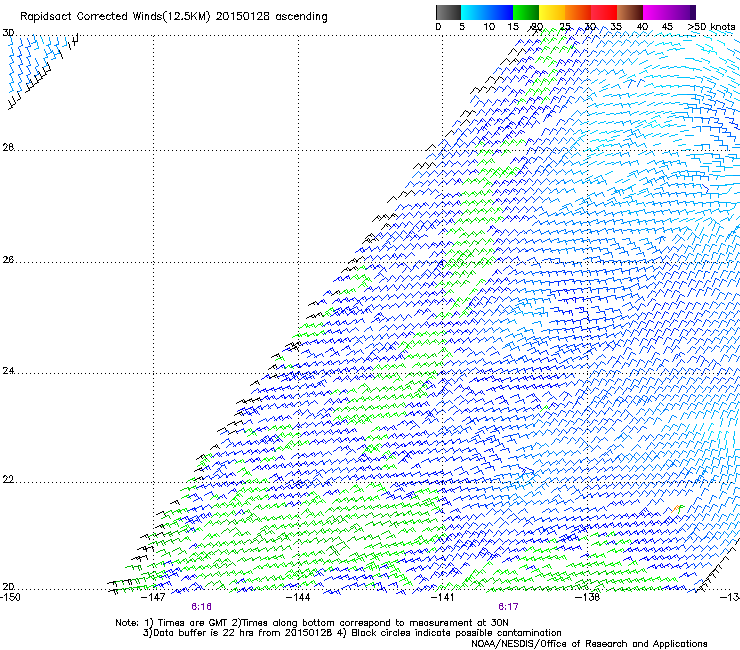Screen dimensions: 740x650
Task: Click the gray 0-5 knots legend swatch
Action: coord(448,12)
